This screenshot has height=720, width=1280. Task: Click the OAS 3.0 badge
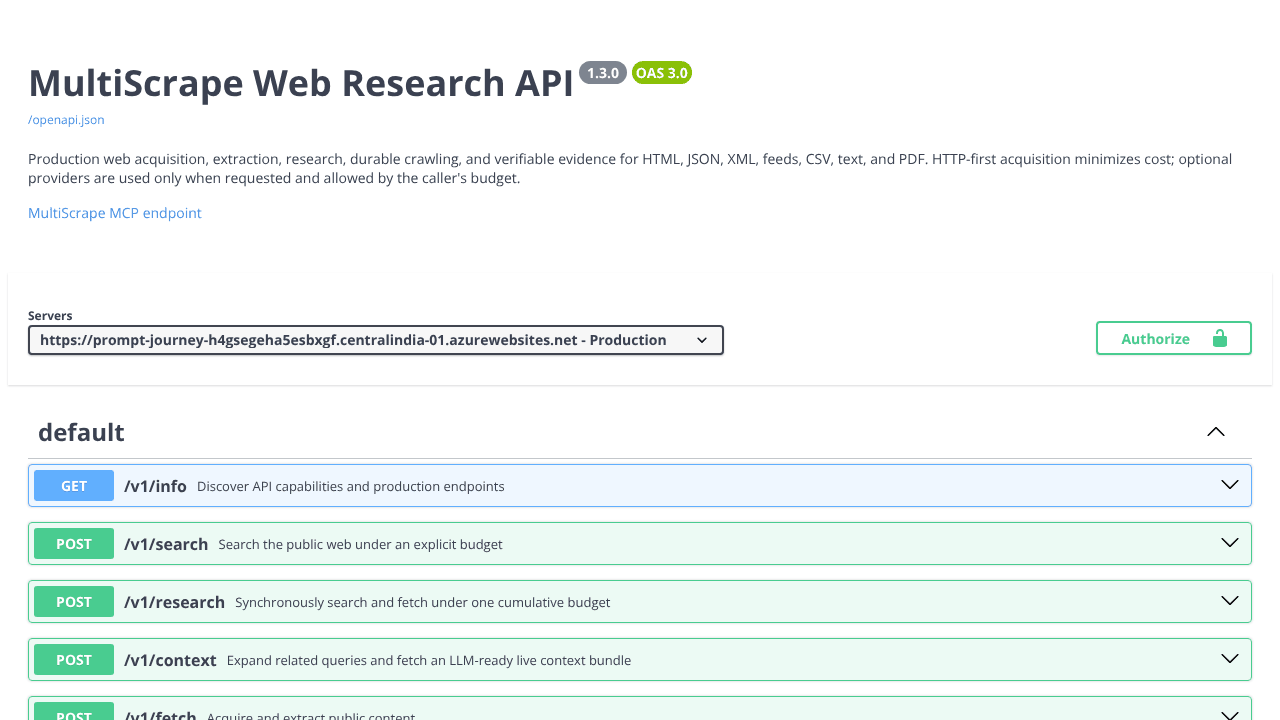tap(662, 73)
